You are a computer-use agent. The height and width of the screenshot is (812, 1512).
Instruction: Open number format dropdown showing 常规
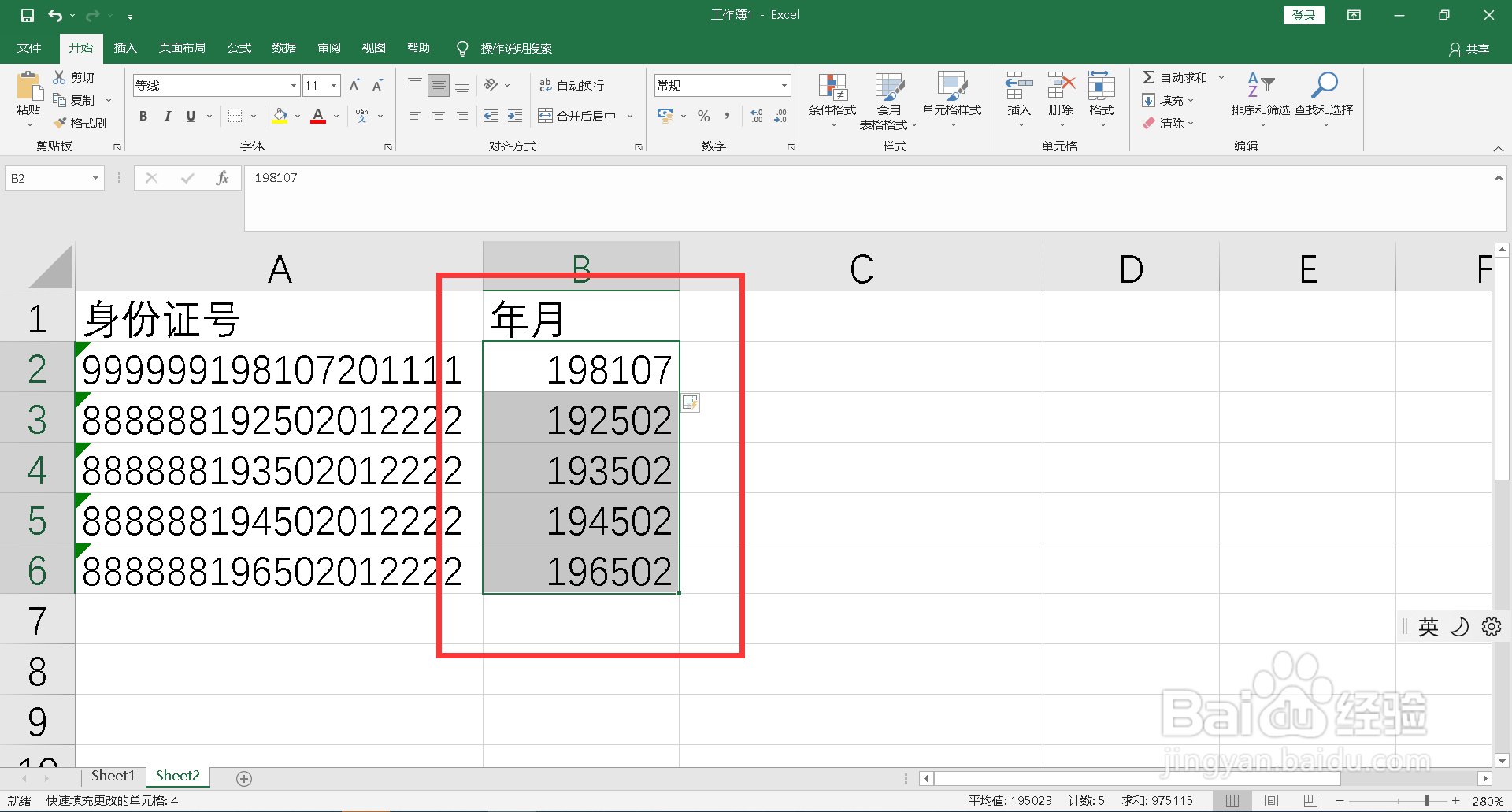coord(784,85)
